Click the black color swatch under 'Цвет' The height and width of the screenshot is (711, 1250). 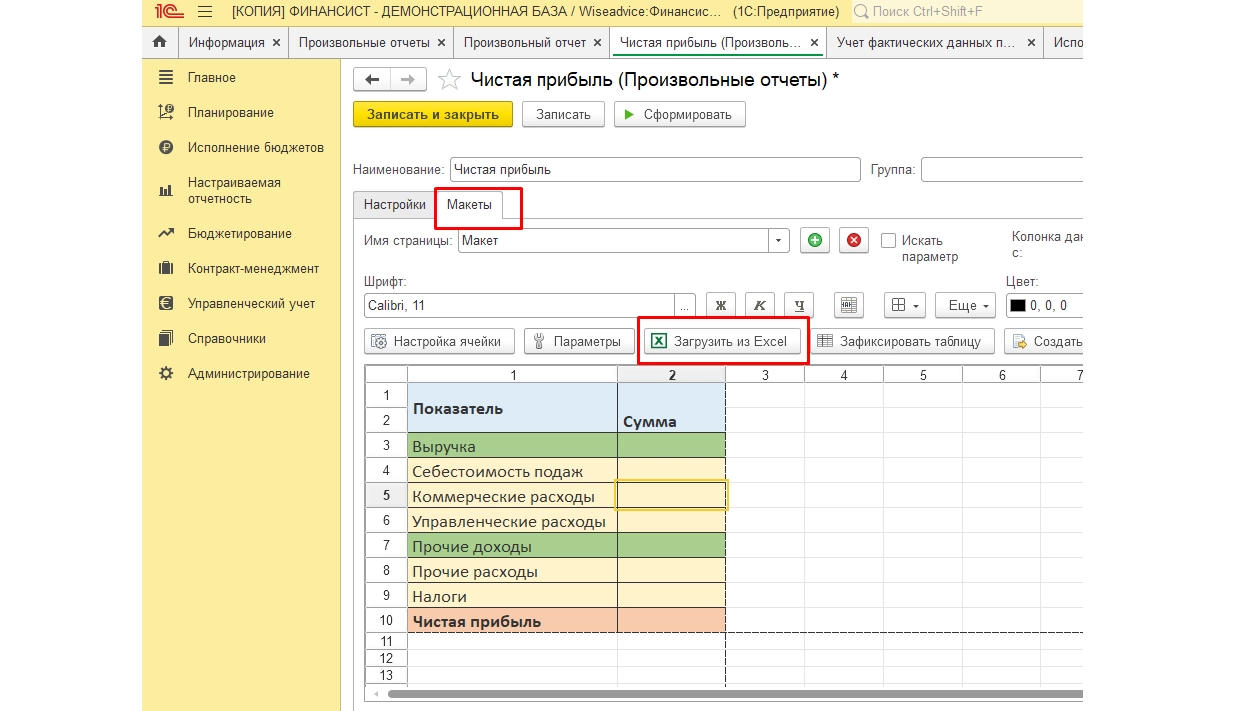pyautogui.click(x=1018, y=306)
